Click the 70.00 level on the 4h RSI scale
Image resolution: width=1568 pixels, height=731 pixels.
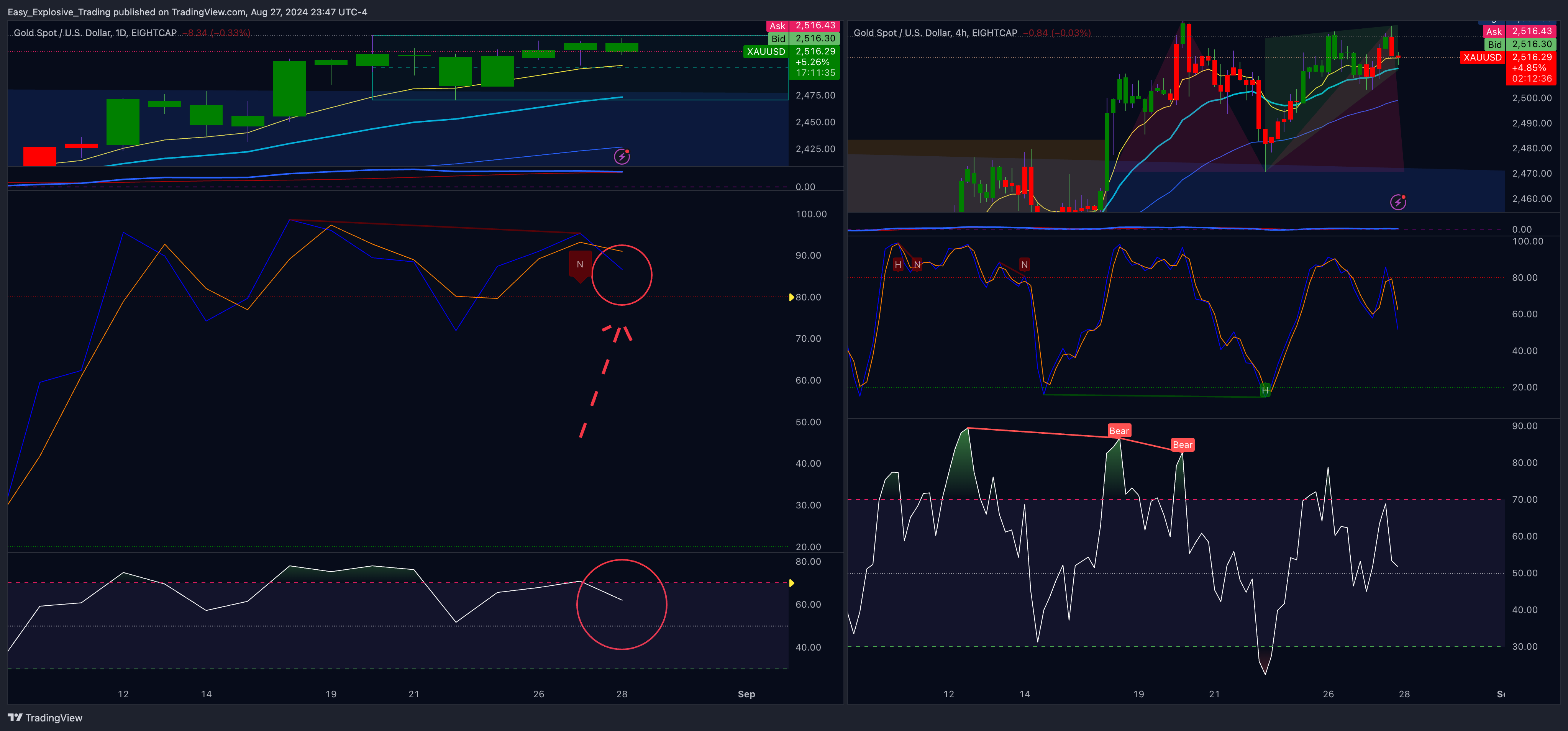(x=1524, y=500)
